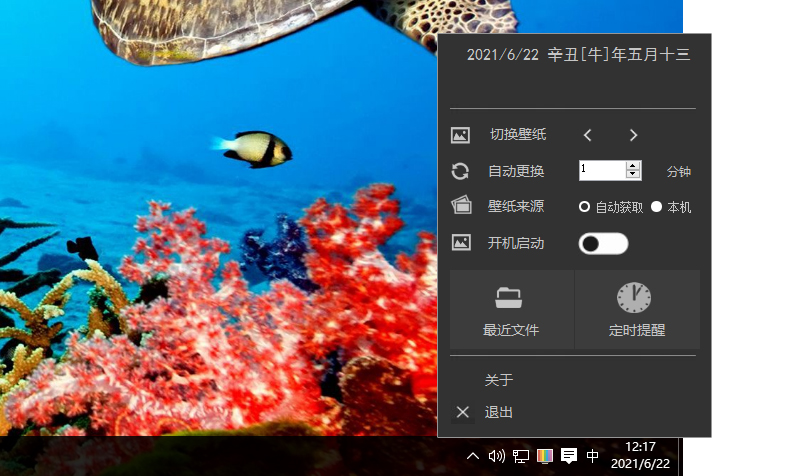Click the 自动更换 label
Viewport: 786px width, 476px height.
point(516,171)
